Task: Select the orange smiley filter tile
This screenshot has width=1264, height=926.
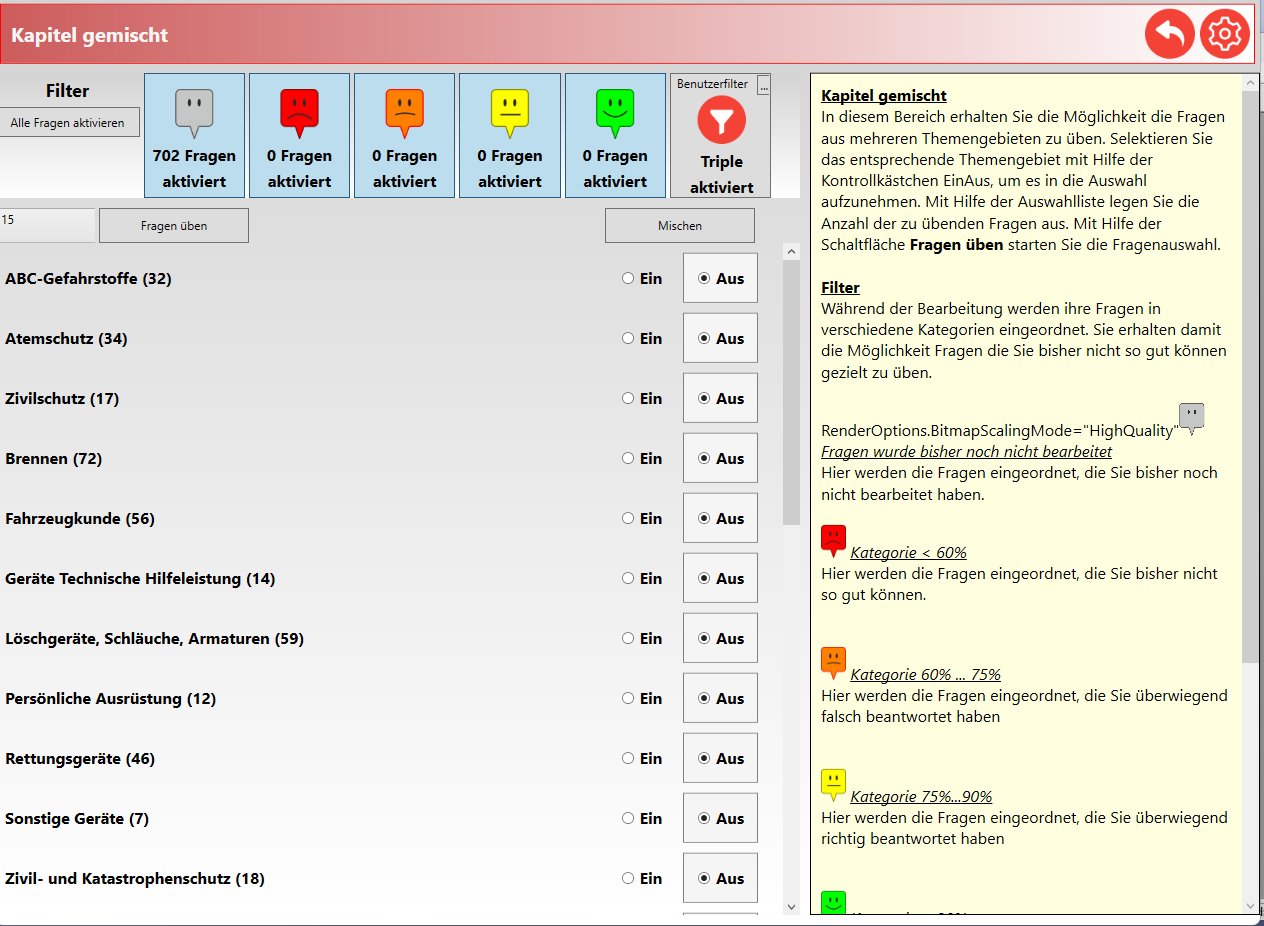Action: click(x=404, y=135)
